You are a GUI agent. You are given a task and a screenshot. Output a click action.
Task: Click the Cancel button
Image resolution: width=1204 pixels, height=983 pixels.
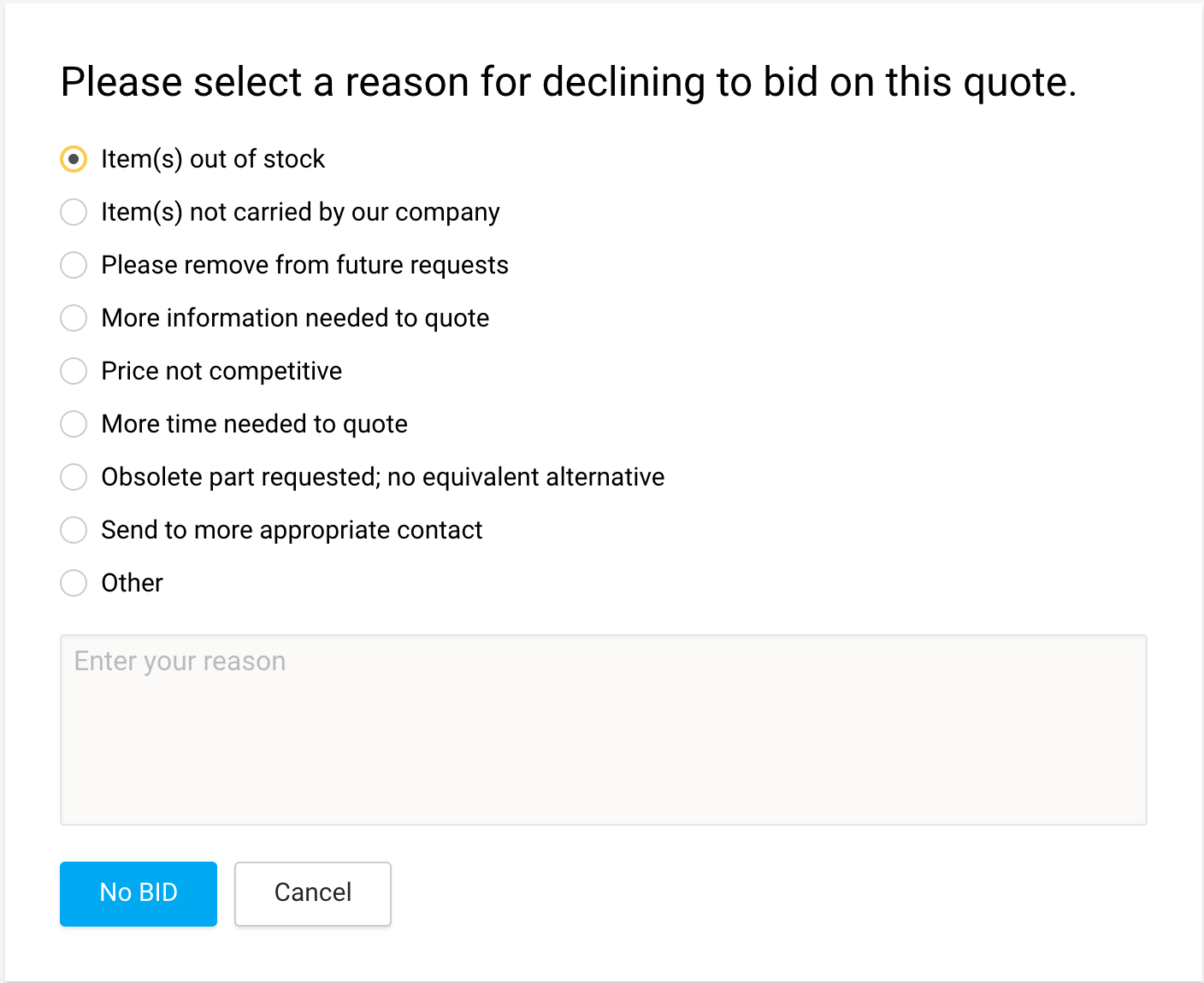pyautogui.click(x=313, y=893)
